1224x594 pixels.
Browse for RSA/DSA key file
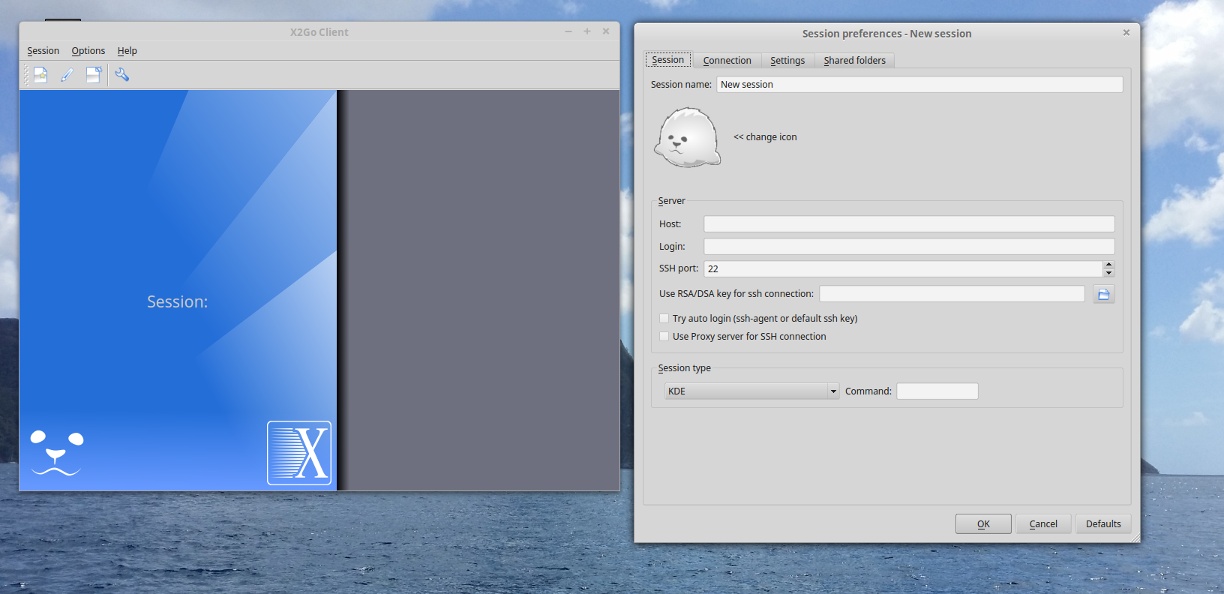pyautogui.click(x=1103, y=294)
